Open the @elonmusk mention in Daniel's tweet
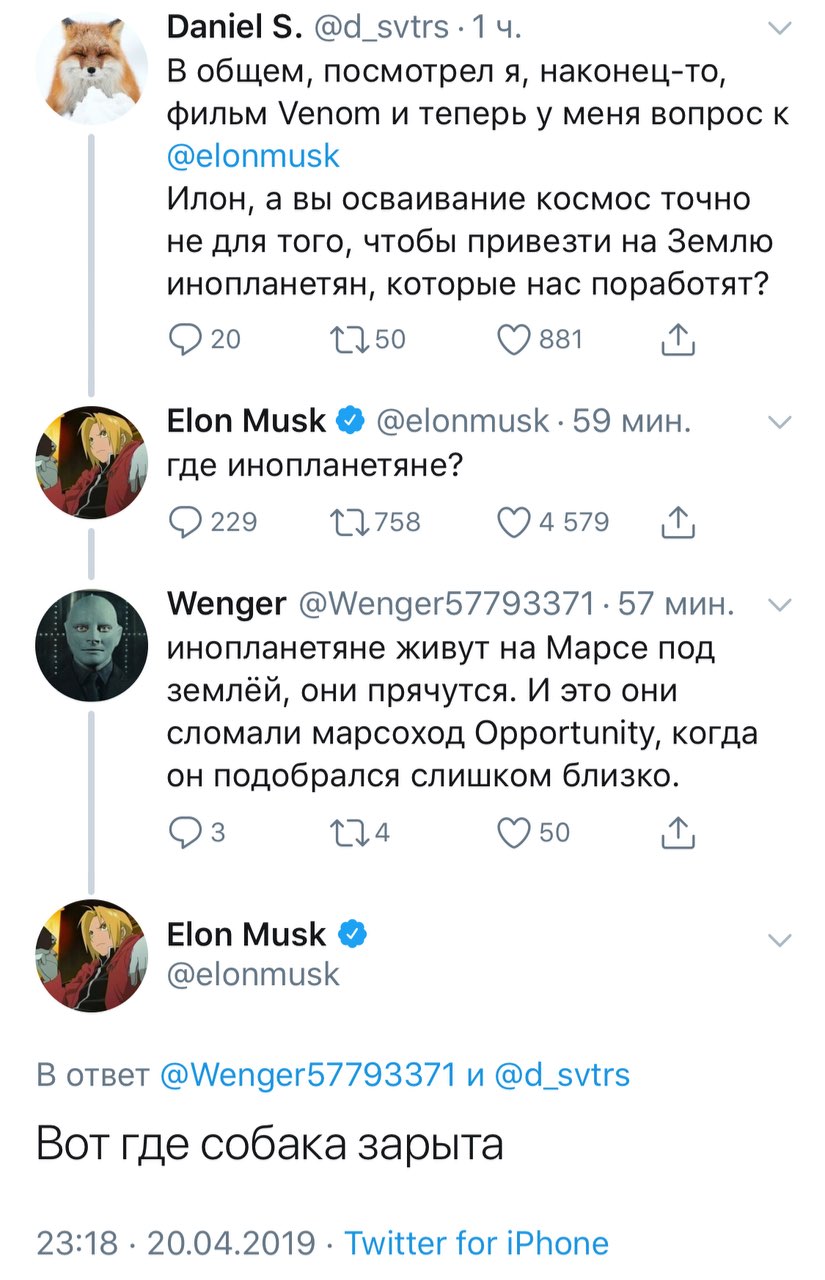 [x=253, y=156]
